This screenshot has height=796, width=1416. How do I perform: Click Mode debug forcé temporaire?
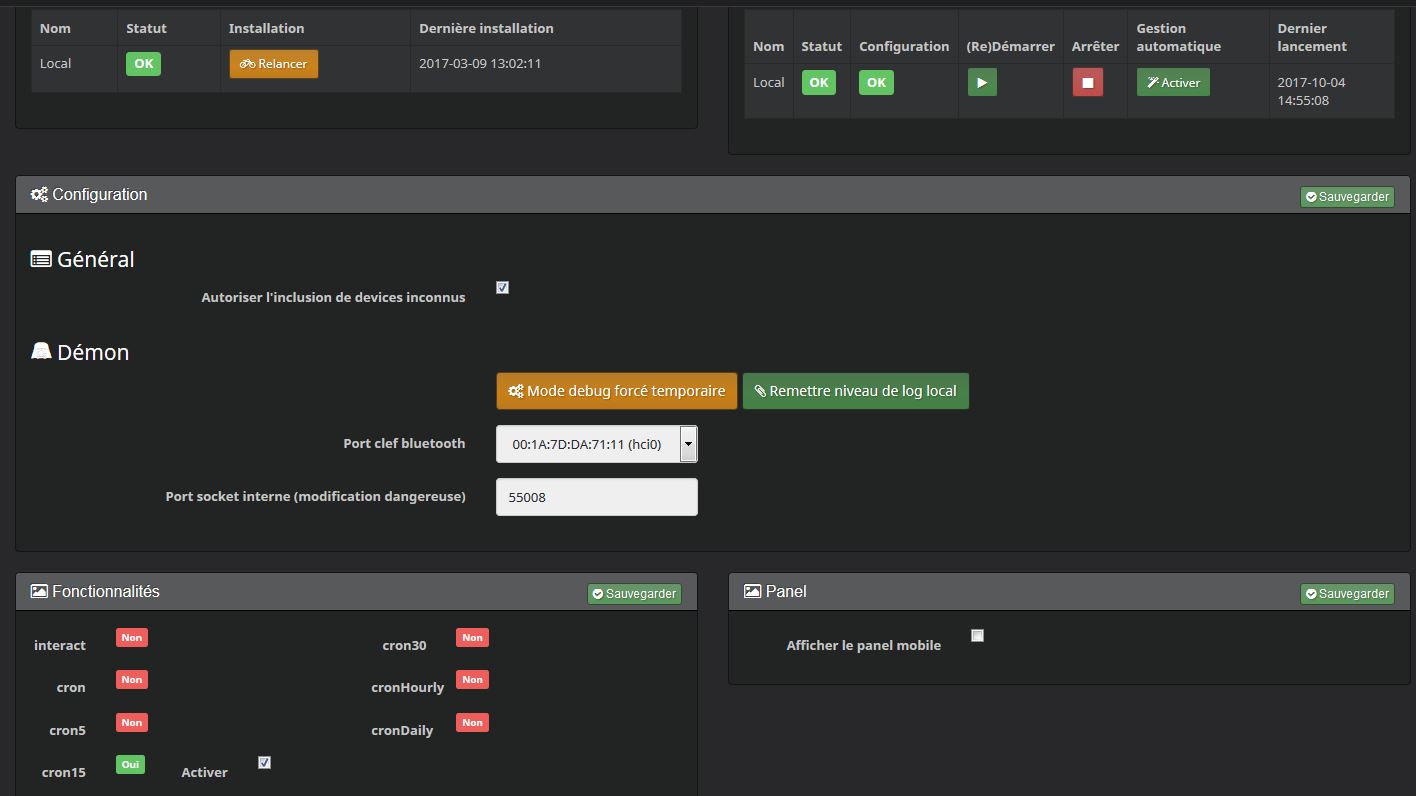pos(617,391)
